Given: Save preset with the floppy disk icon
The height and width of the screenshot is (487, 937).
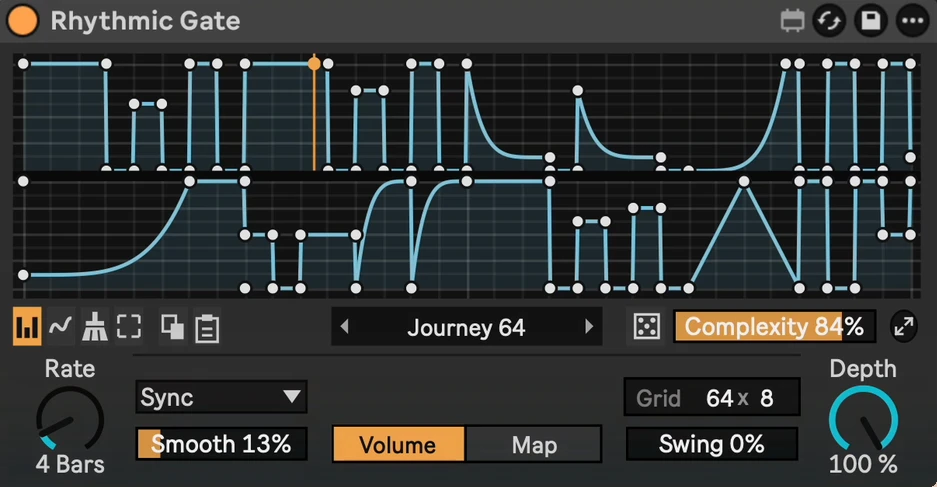Looking at the screenshot, I should (x=871, y=21).
